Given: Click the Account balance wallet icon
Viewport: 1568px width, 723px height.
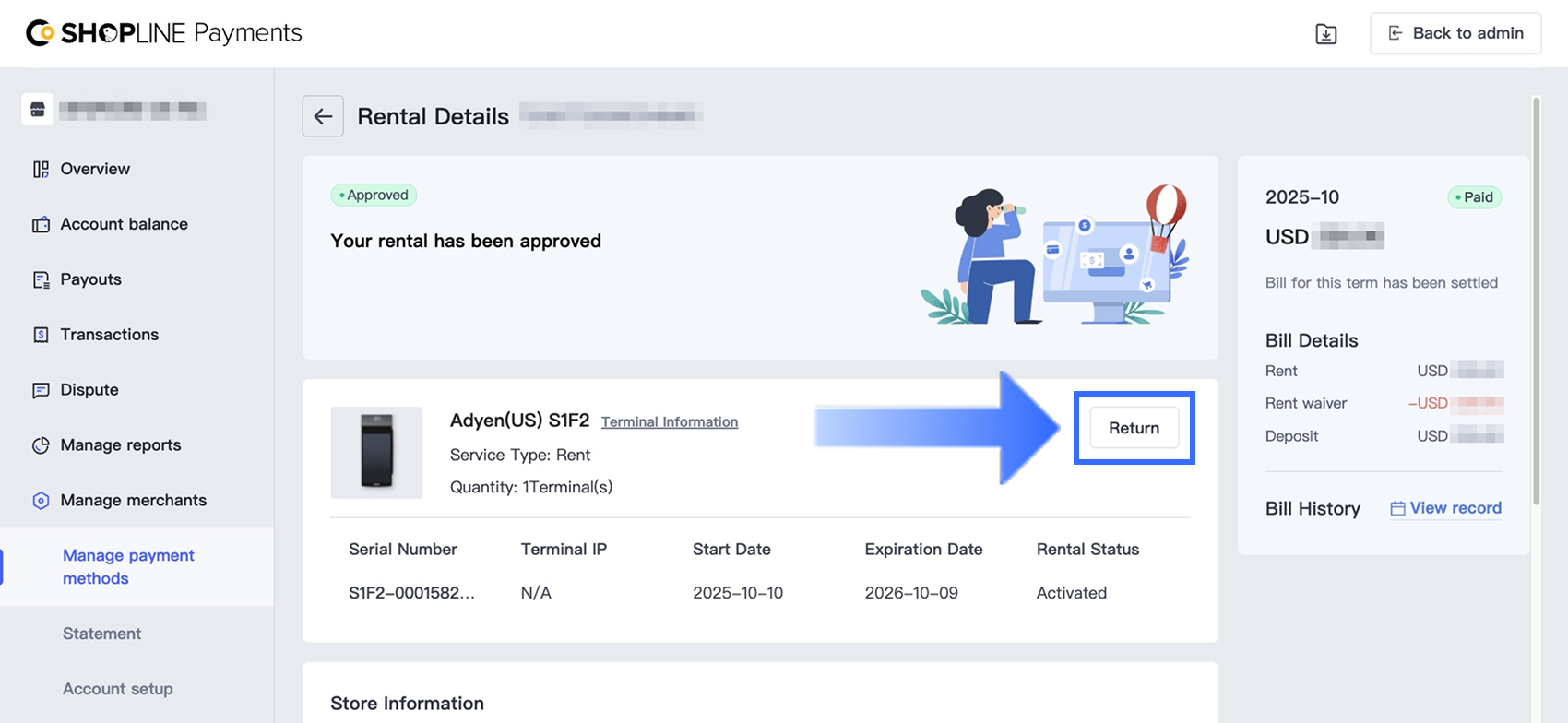Looking at the screenshot, I should click(x=41, y=224).
